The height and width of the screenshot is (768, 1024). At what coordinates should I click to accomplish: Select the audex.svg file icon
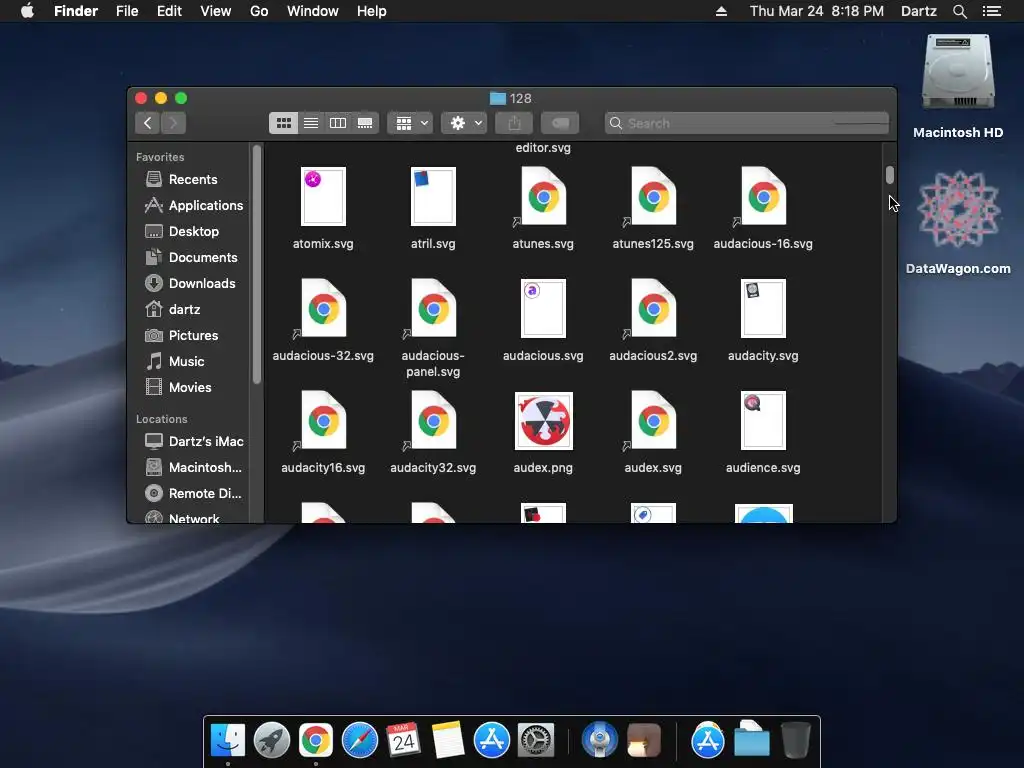653,421
